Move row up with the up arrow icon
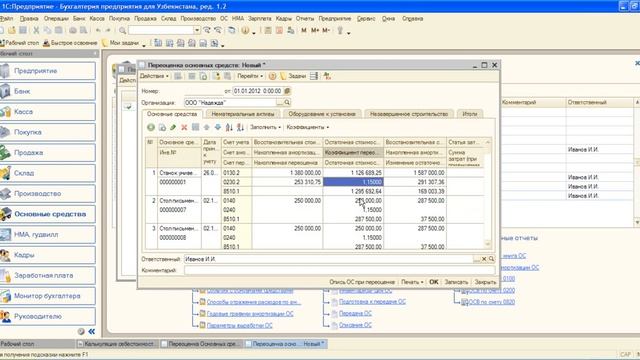This screenshot has width=640, height=360. pyautogui.click(x=207, y=127)
